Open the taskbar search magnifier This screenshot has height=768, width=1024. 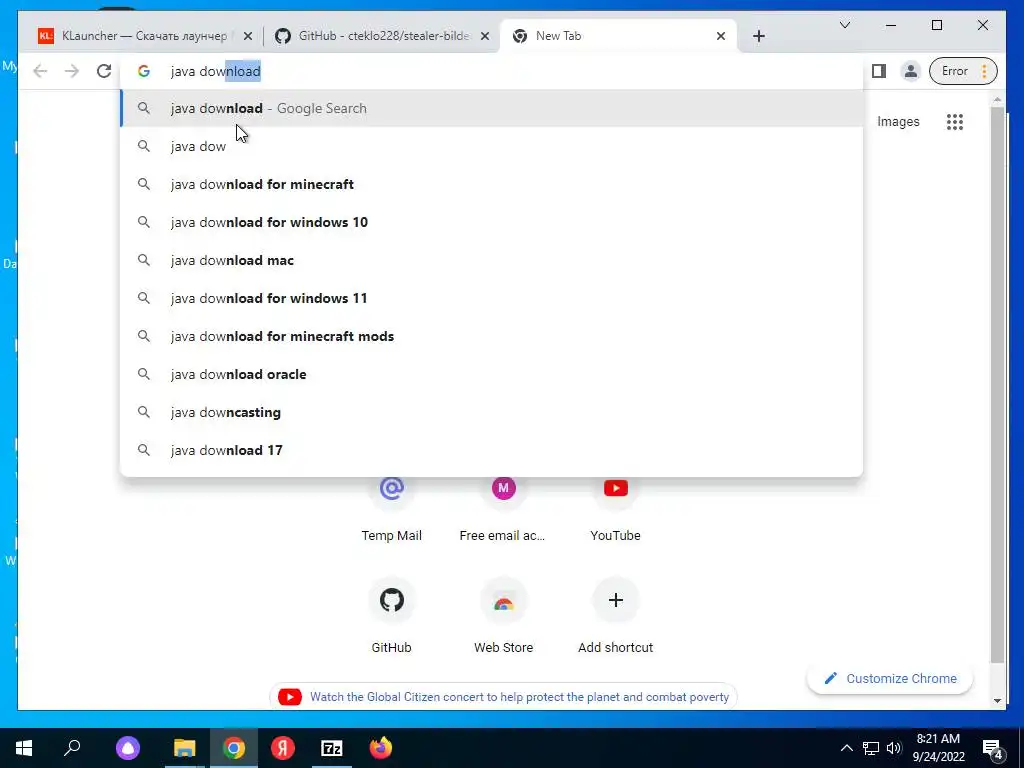coord(72,748)
